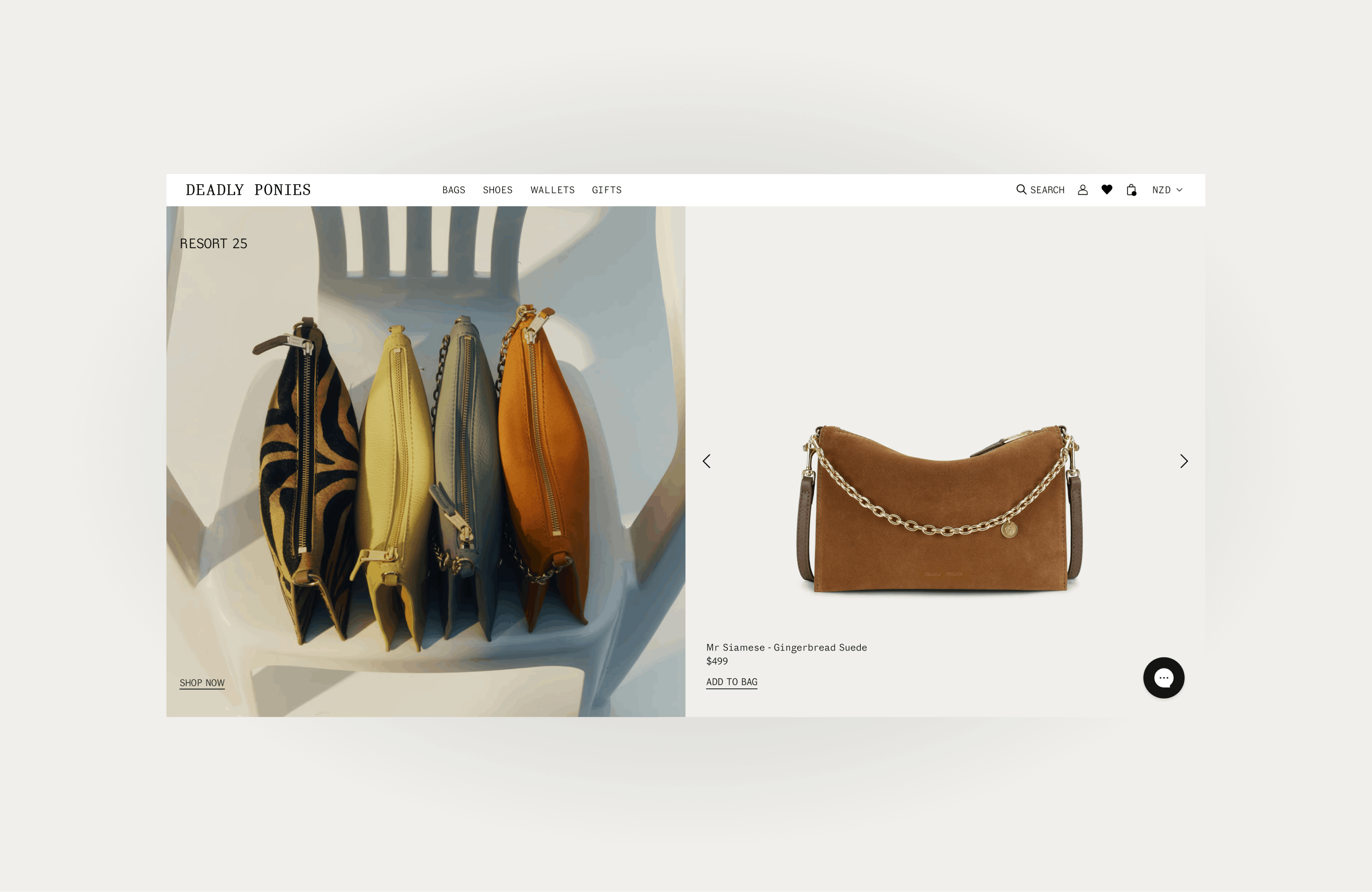Image resolution: width=1372 pixels, height=892 pixels.
Task: Click the currency chevron arrow
Action: [1180, 190]
